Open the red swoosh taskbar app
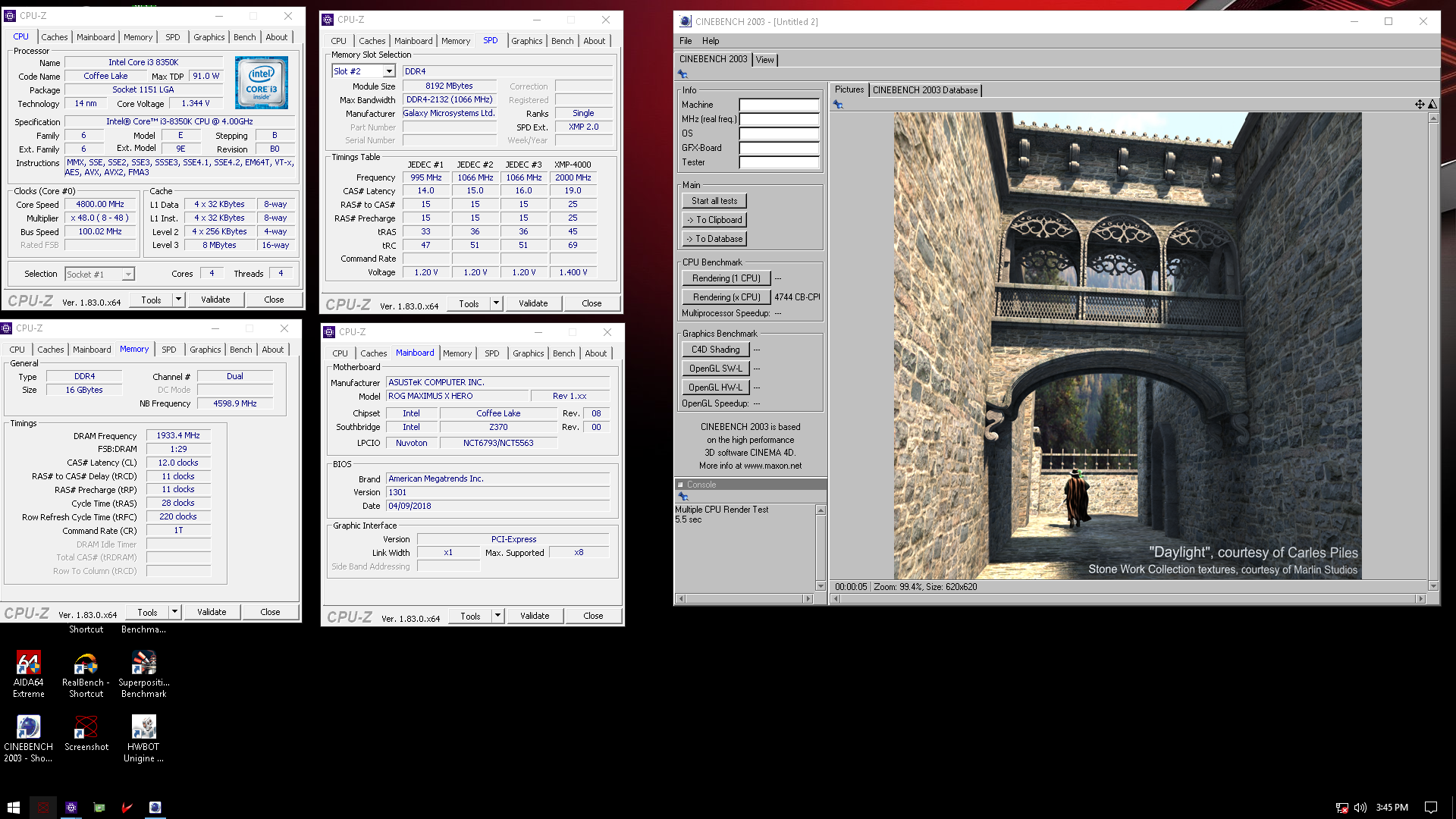The height and width of the screenshot is (819, 1456). (127, 808)
